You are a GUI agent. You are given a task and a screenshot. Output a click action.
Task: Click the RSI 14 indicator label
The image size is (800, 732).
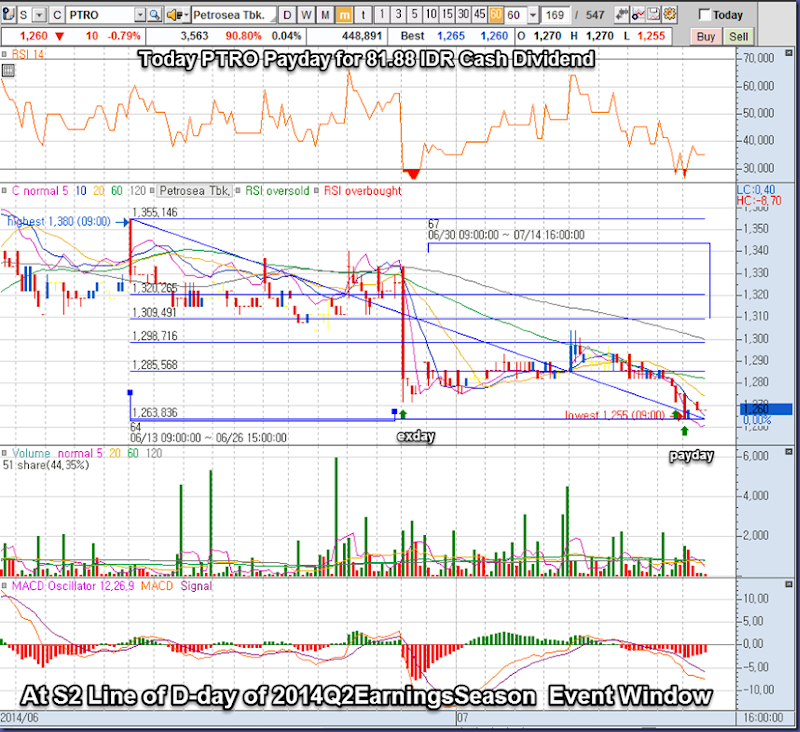28,54
